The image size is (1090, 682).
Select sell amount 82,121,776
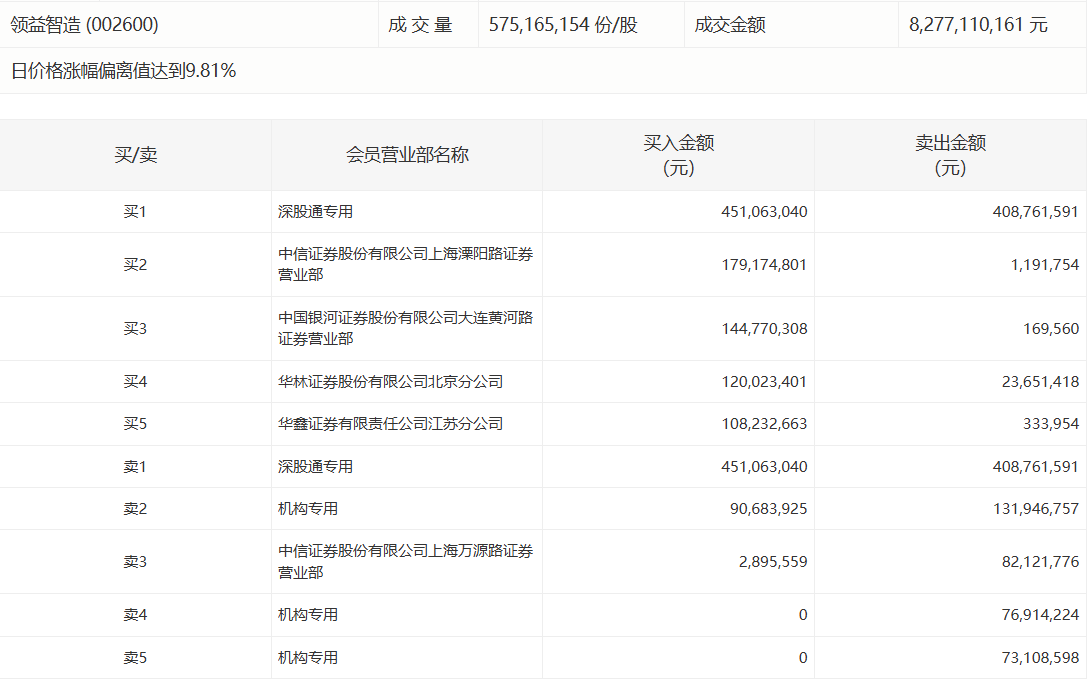[1041, 562]
